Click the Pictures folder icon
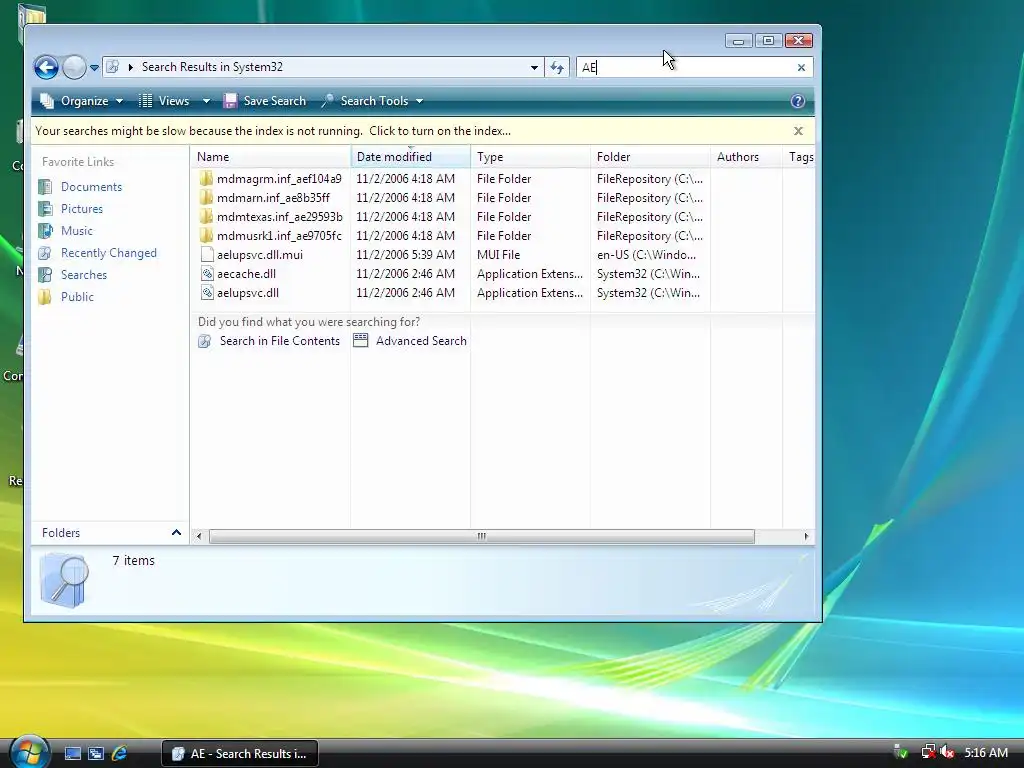 (45, 209)
